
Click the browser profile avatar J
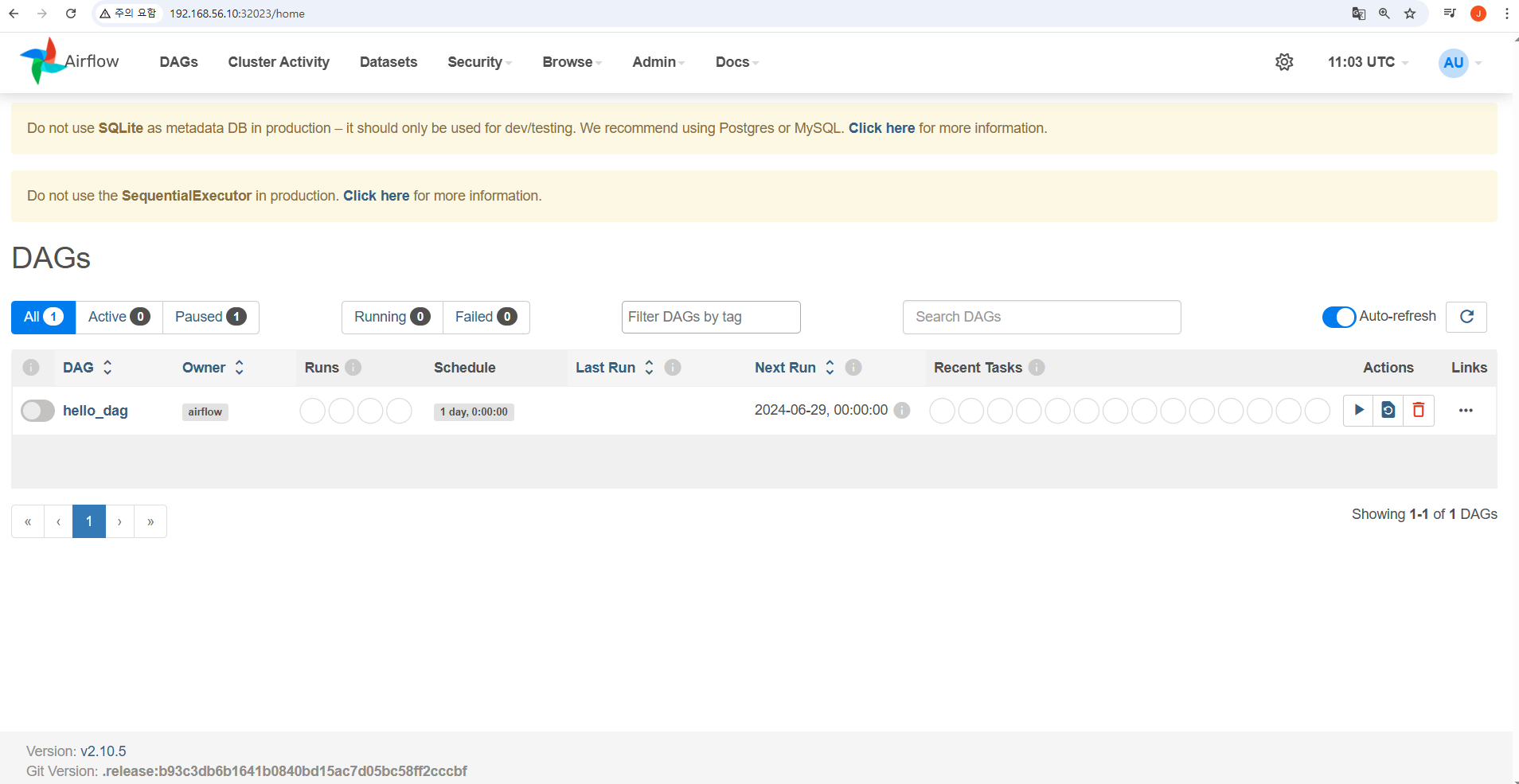pyautogui.click(x=1478, y=14)
